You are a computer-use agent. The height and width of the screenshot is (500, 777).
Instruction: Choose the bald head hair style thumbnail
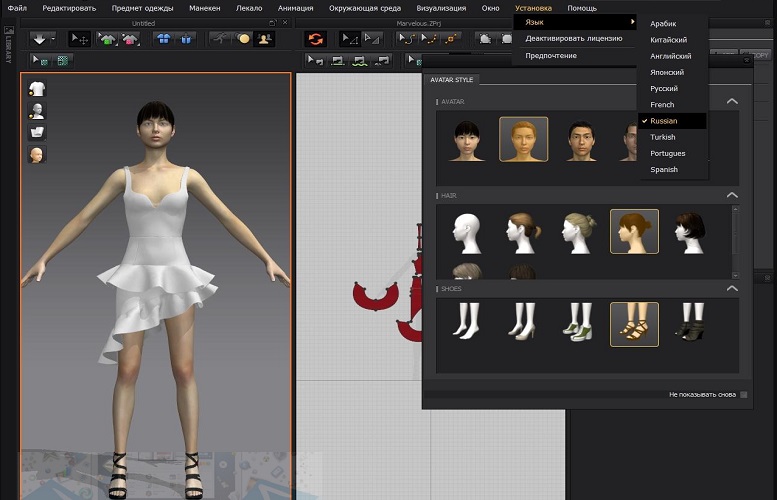click(467, 232)
